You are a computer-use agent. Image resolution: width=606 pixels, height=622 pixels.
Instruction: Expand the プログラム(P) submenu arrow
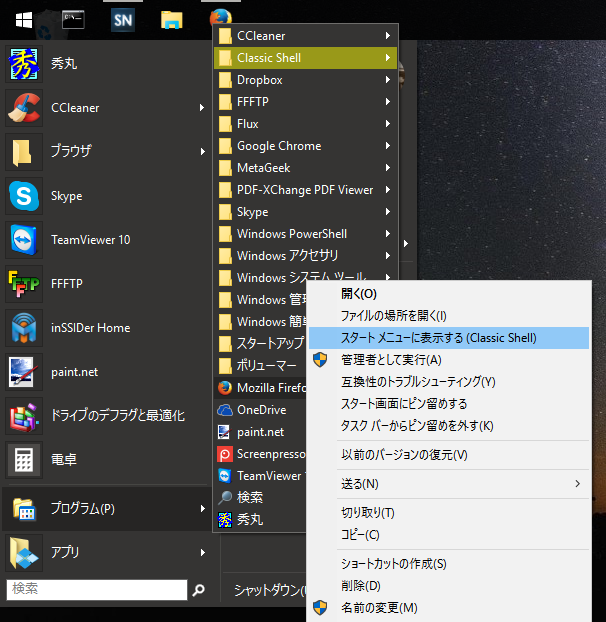pyautogui.click(x=202, y=509)
